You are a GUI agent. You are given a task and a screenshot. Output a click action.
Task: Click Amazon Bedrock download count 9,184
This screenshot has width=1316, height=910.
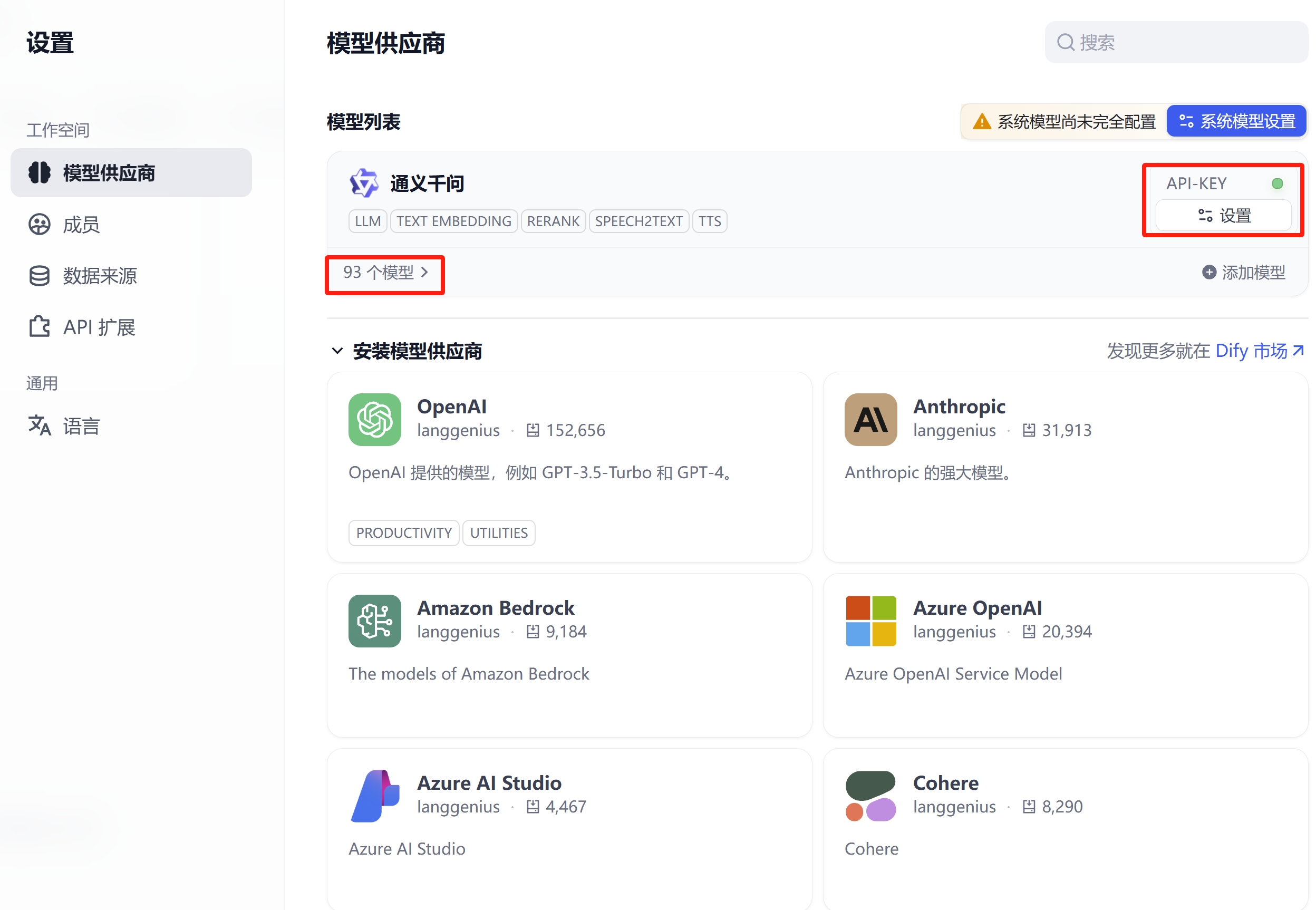[566, 632]
